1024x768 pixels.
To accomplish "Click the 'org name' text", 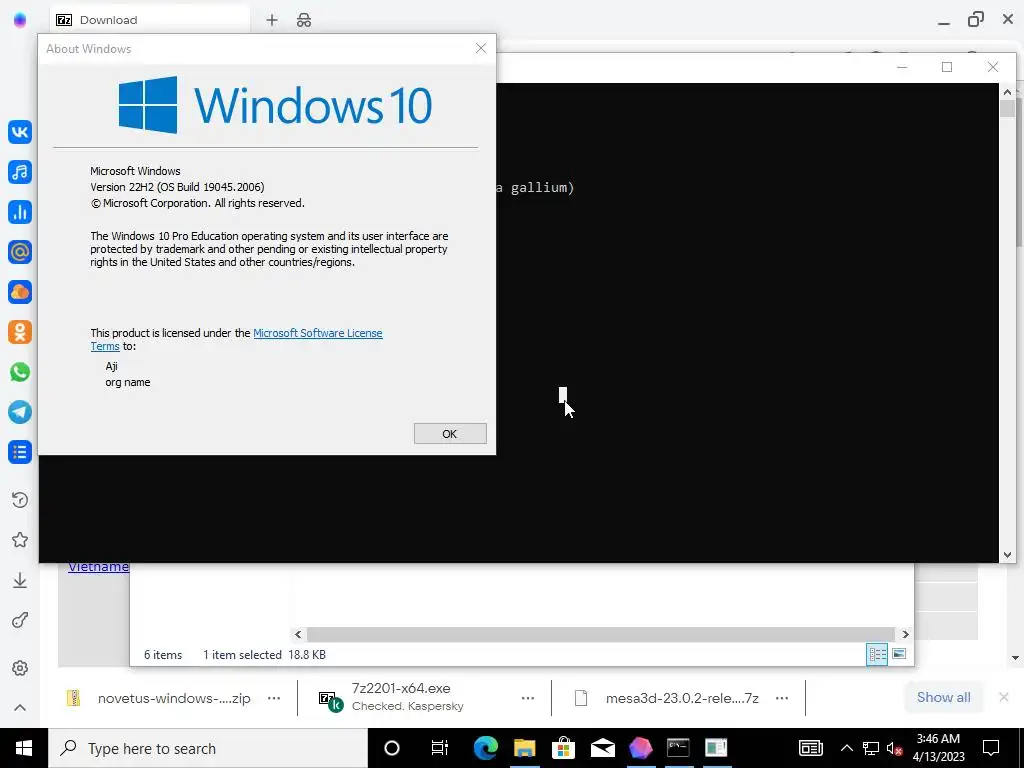I will (x=127, y=382).
